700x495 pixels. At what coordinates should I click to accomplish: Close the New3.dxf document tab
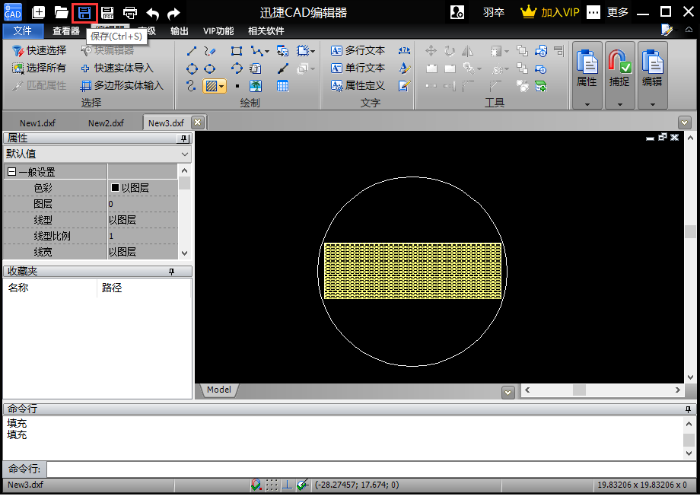click(x=198, y=122)
